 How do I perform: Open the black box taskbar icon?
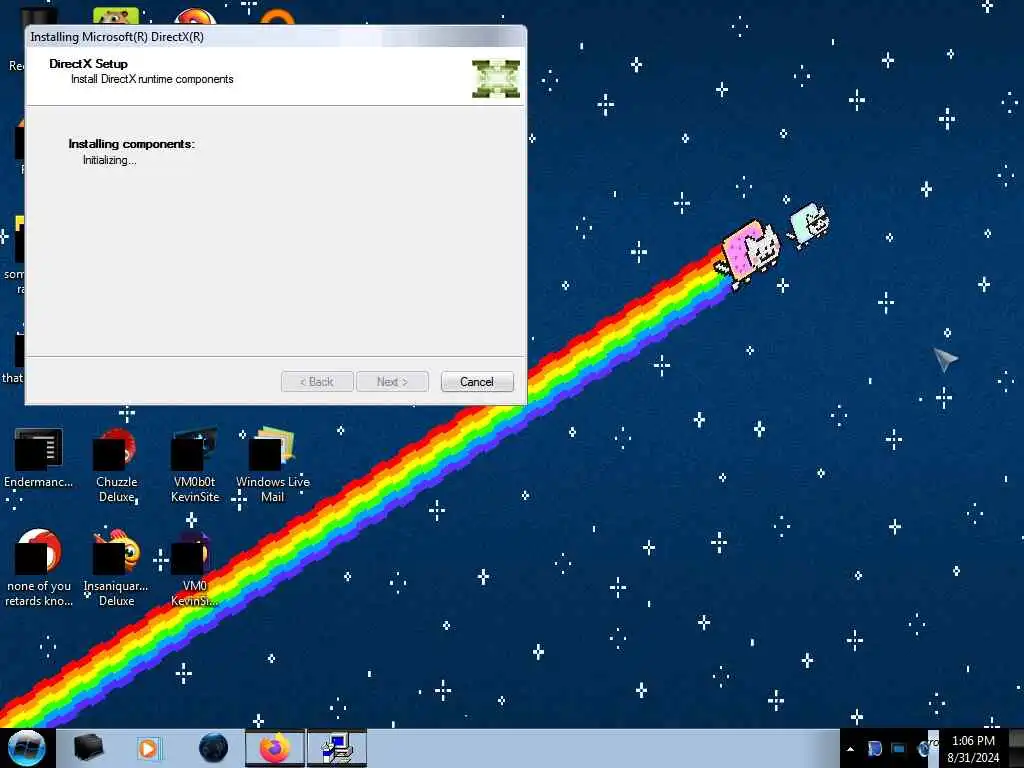pyautogui.click(x=88, y=748)
